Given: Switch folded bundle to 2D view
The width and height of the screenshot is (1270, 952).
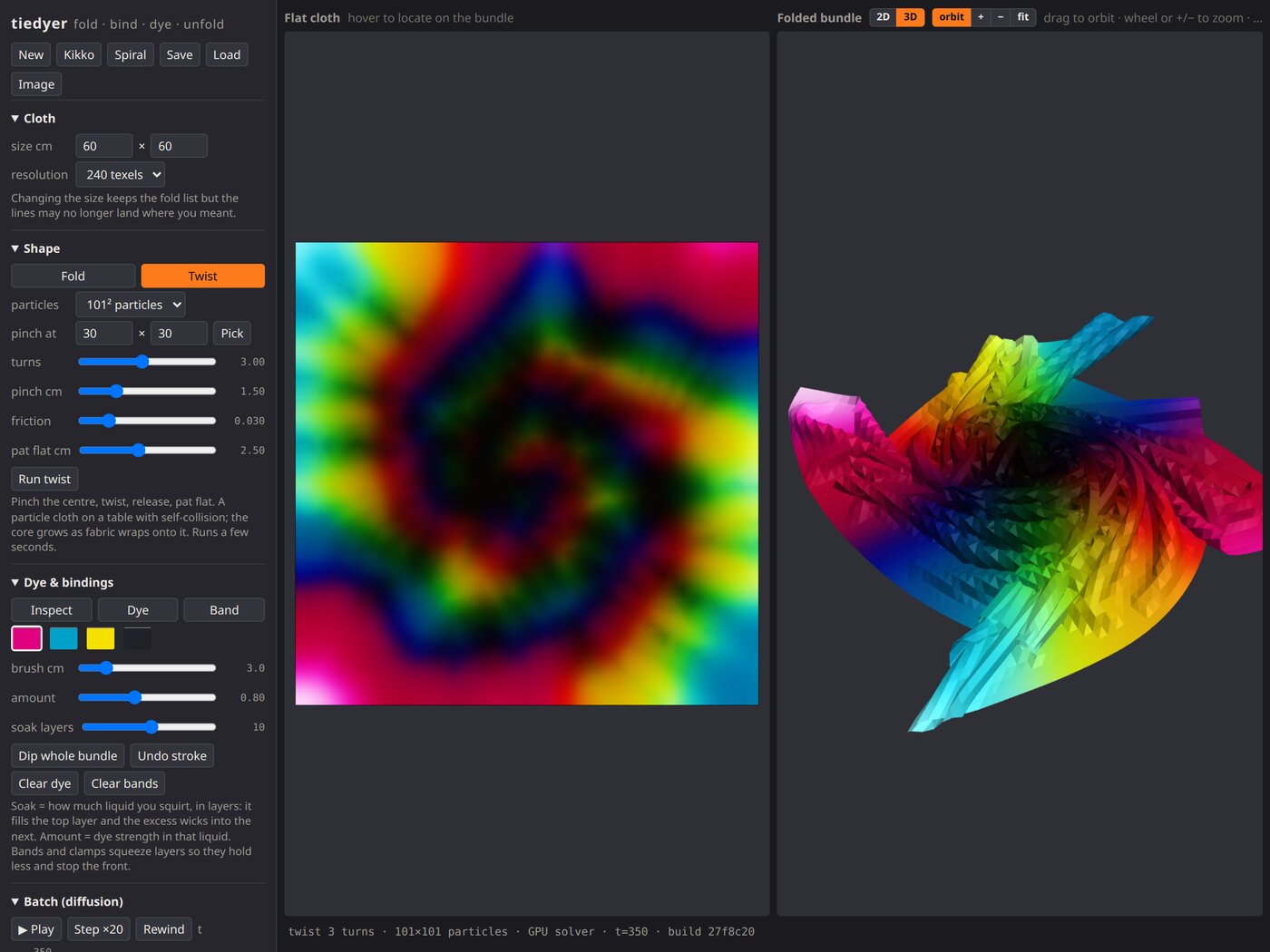Looking at the screenshot, I should point(883,17).
